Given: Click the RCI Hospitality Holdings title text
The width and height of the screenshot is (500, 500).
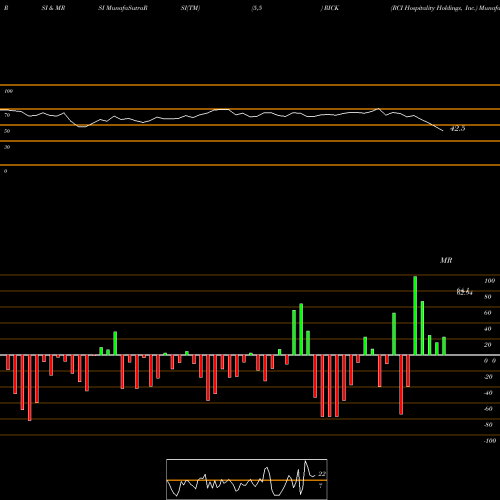Looking at the screenshot, I should pyautogui.click(x=434, y=8).
